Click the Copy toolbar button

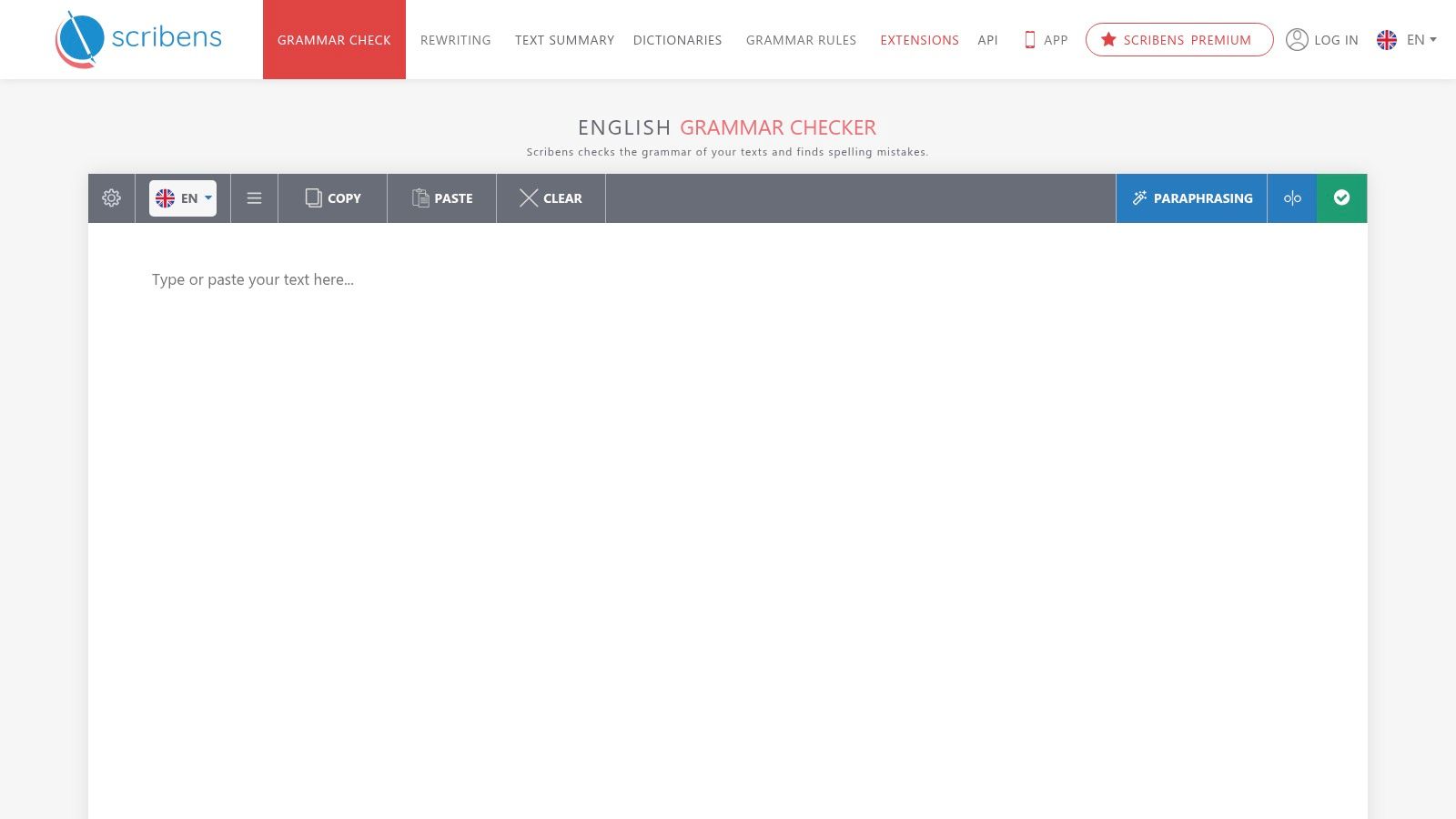pos(333,198)
